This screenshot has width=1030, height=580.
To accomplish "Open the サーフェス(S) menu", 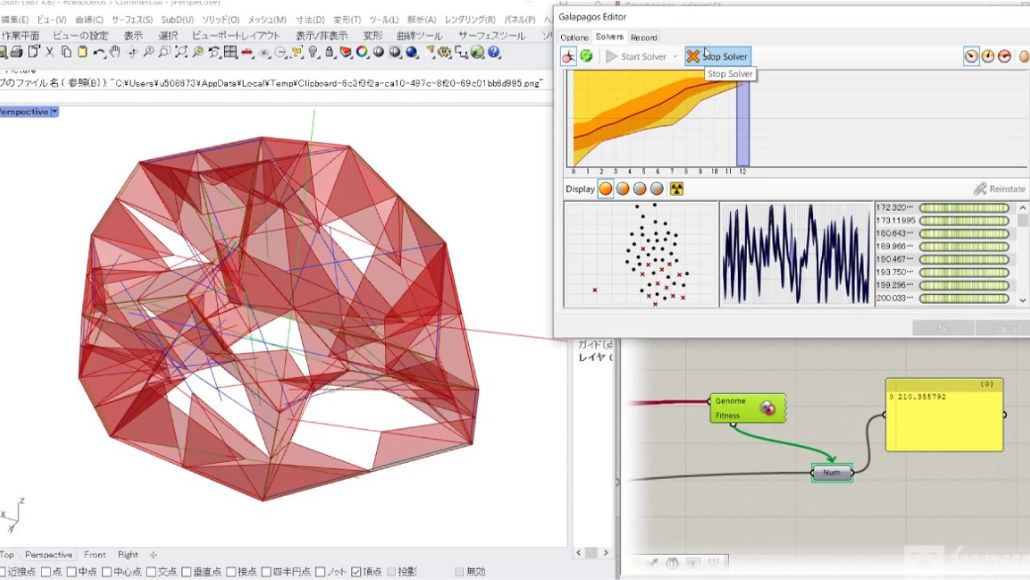I will [x=133, y=20].
